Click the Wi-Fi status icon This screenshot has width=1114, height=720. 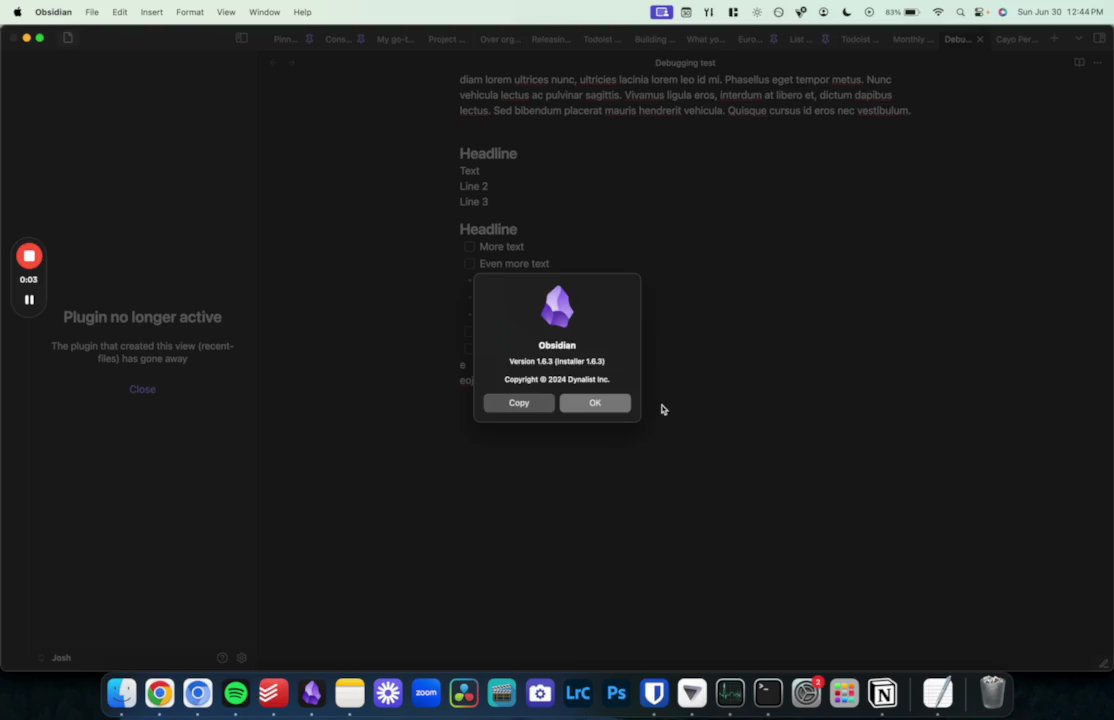(938, 12)
